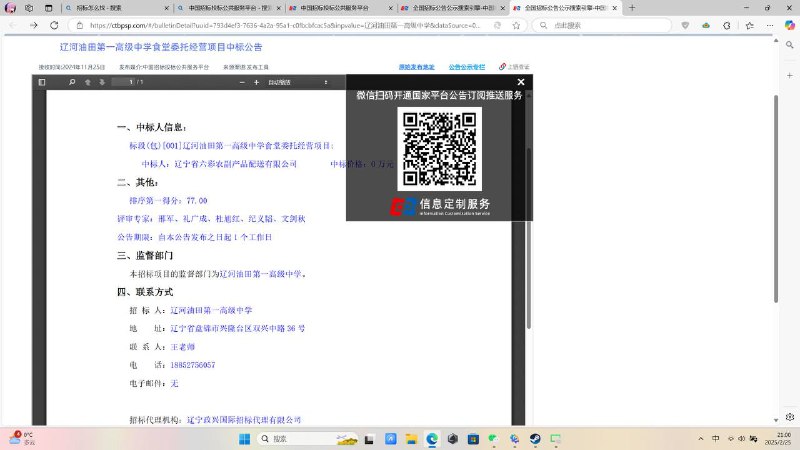Open sidebar settings gear icon
Image resolution: width=800 pixels, height=450 pixels.
pos(790,417)
